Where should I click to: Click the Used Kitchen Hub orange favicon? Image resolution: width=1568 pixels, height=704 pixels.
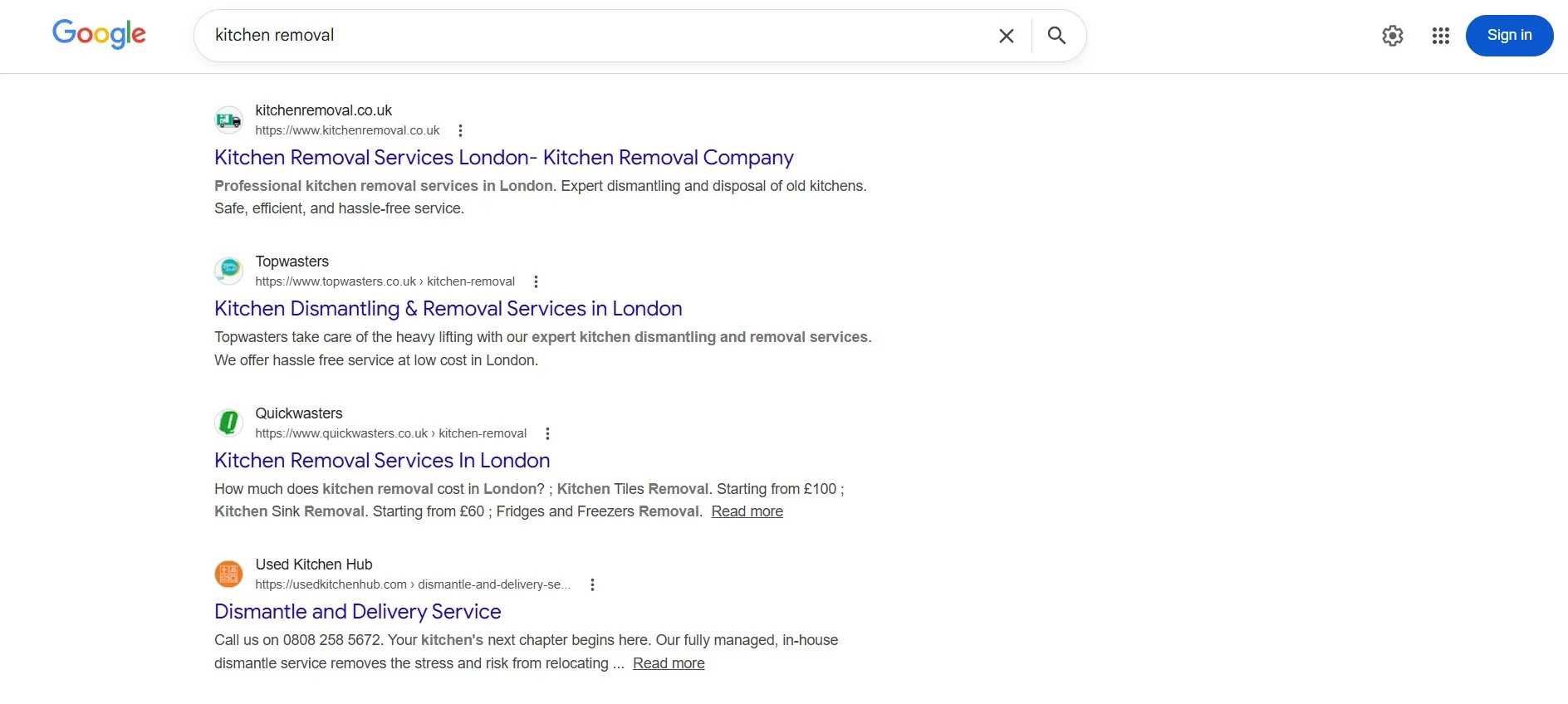(x=228, y=574)
